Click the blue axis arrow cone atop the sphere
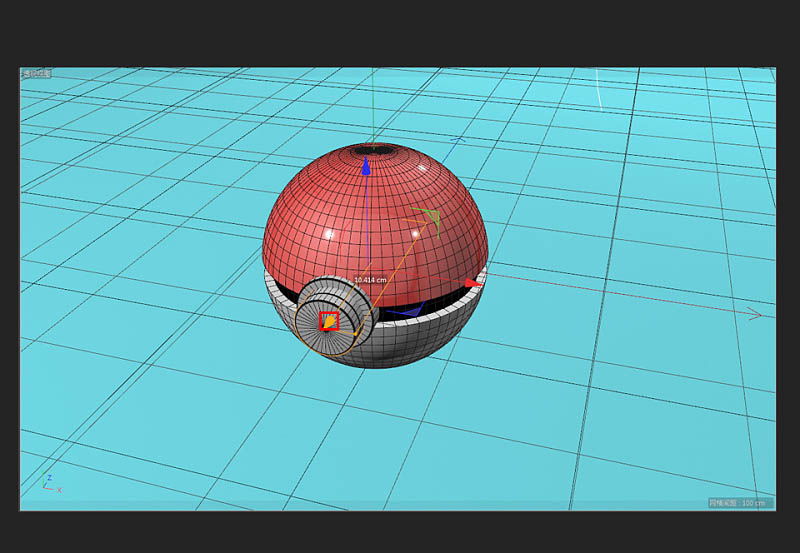The image size is (800, 553). tap(366, 168)
